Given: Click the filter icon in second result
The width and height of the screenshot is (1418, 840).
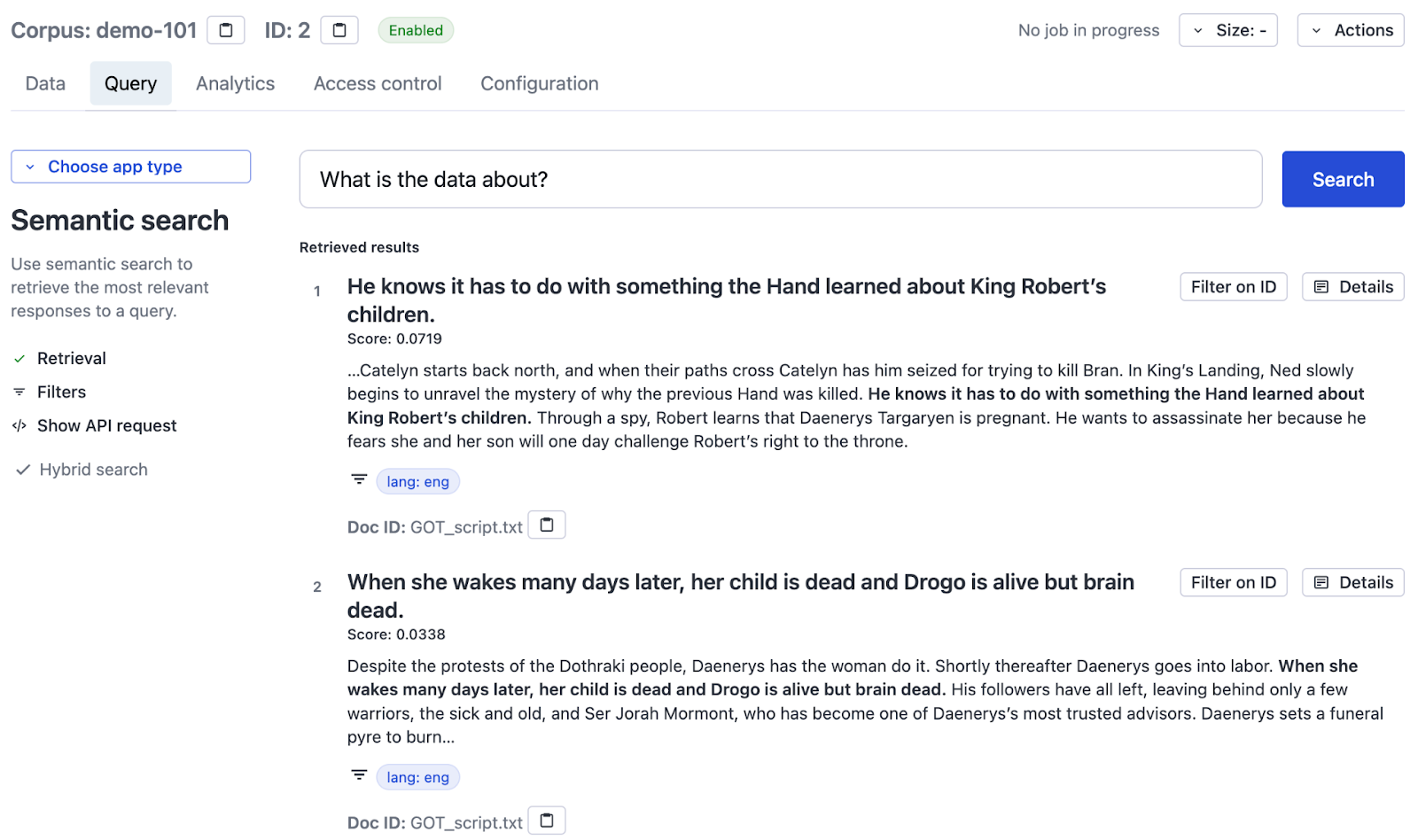Looking at the screenshot, I should (359, 775).
